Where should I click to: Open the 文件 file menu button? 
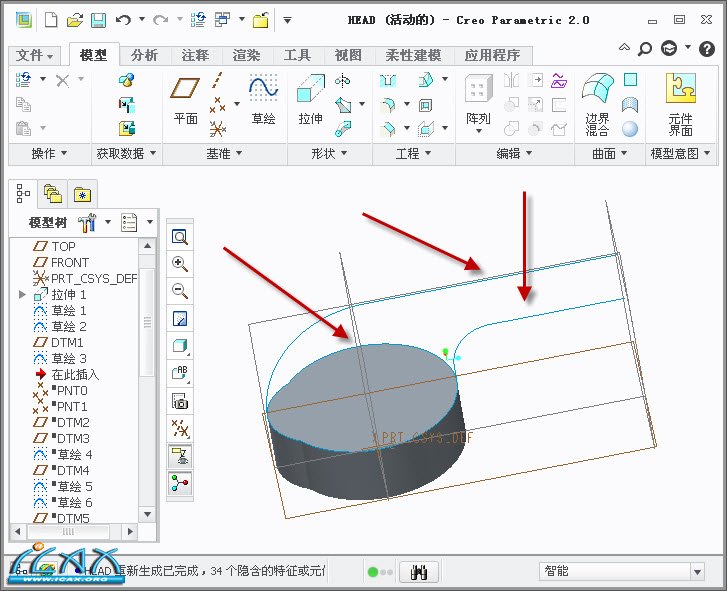pyautogui.click(x=36, y=56)
